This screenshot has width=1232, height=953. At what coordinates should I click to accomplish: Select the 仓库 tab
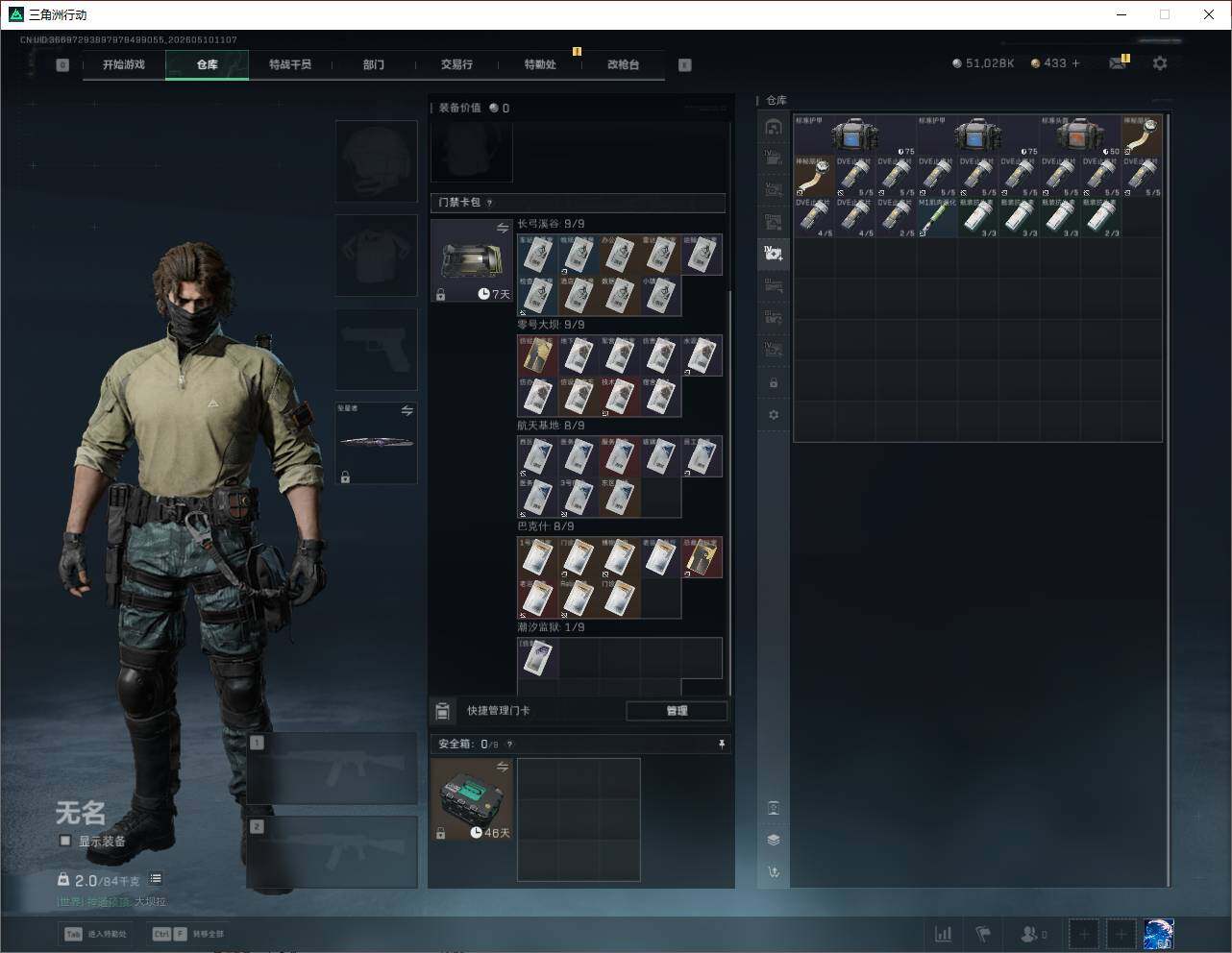tap(208, 64)
